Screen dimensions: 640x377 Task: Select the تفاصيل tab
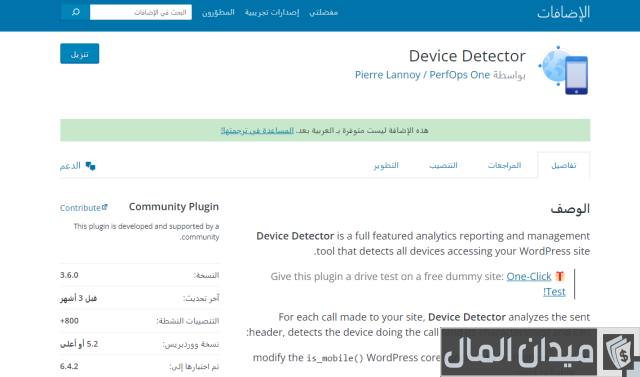click(564, 165)
